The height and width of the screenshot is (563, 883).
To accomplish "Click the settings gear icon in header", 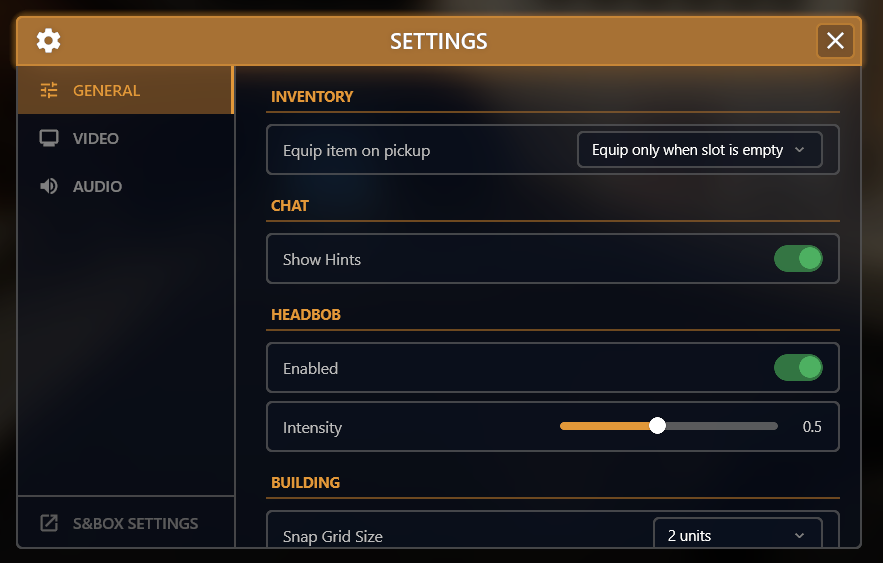I will (x=48, y=40).
